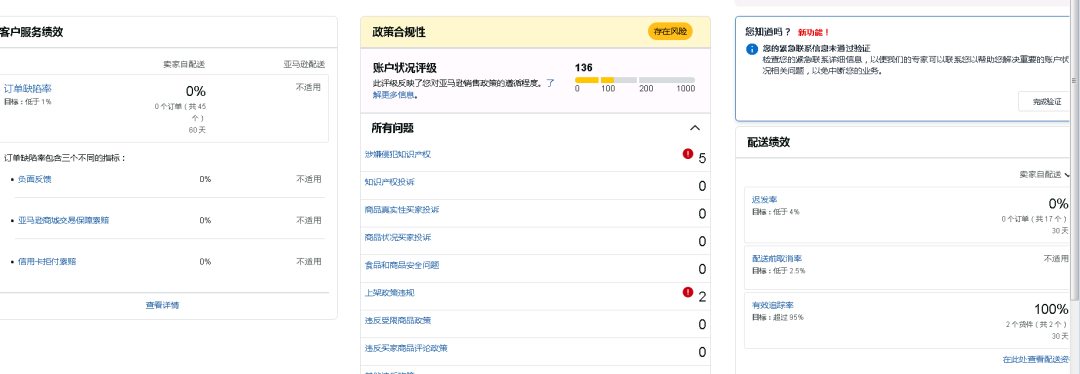Screen dimensions: 1080x374
Task: Click the 0% value of 订单缺陷率
Action: pyautogui.click(x=196, y=91)
